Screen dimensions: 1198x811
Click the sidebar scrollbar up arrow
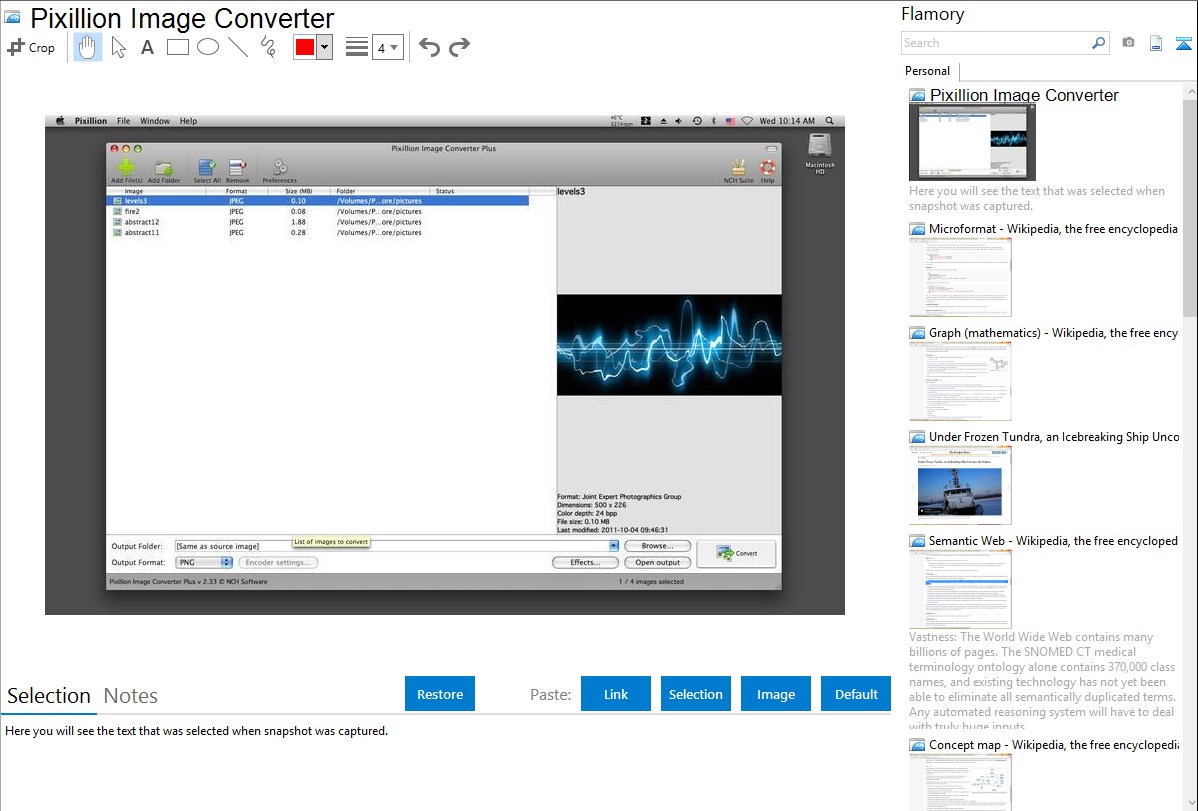[1190, 91]
